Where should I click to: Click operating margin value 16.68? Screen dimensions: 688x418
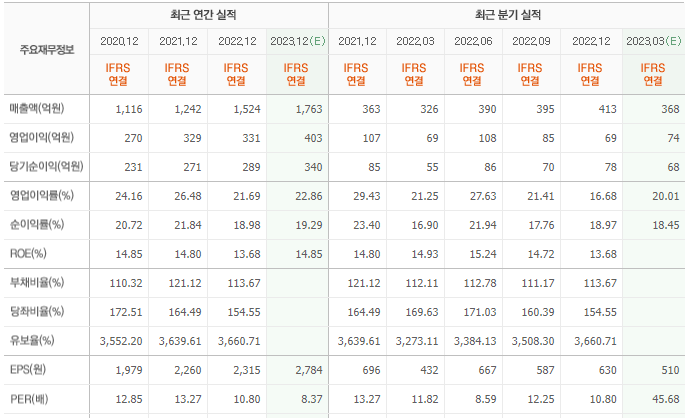pos(603,196)
